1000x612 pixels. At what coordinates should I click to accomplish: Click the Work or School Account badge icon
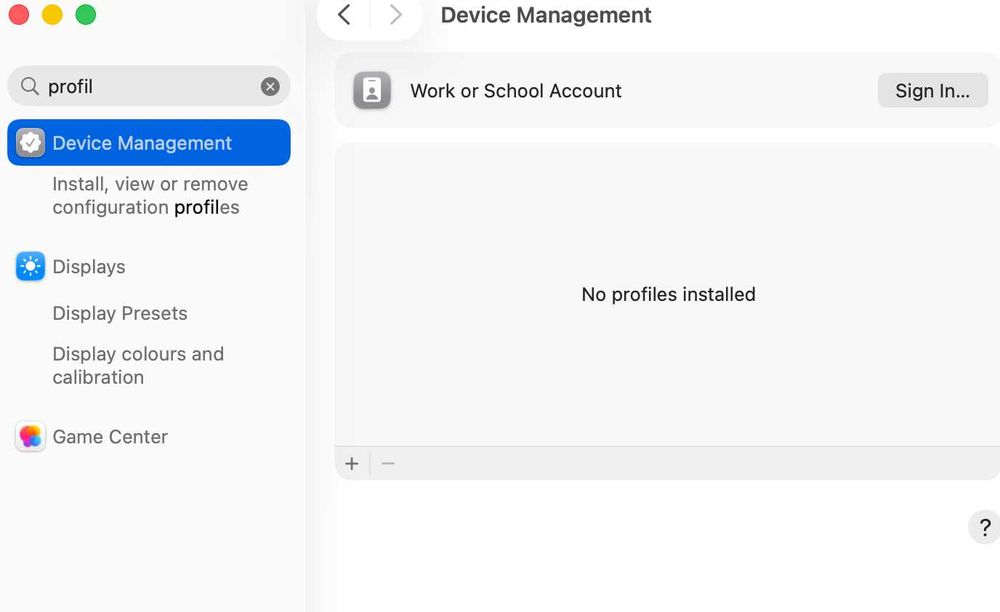372,91
